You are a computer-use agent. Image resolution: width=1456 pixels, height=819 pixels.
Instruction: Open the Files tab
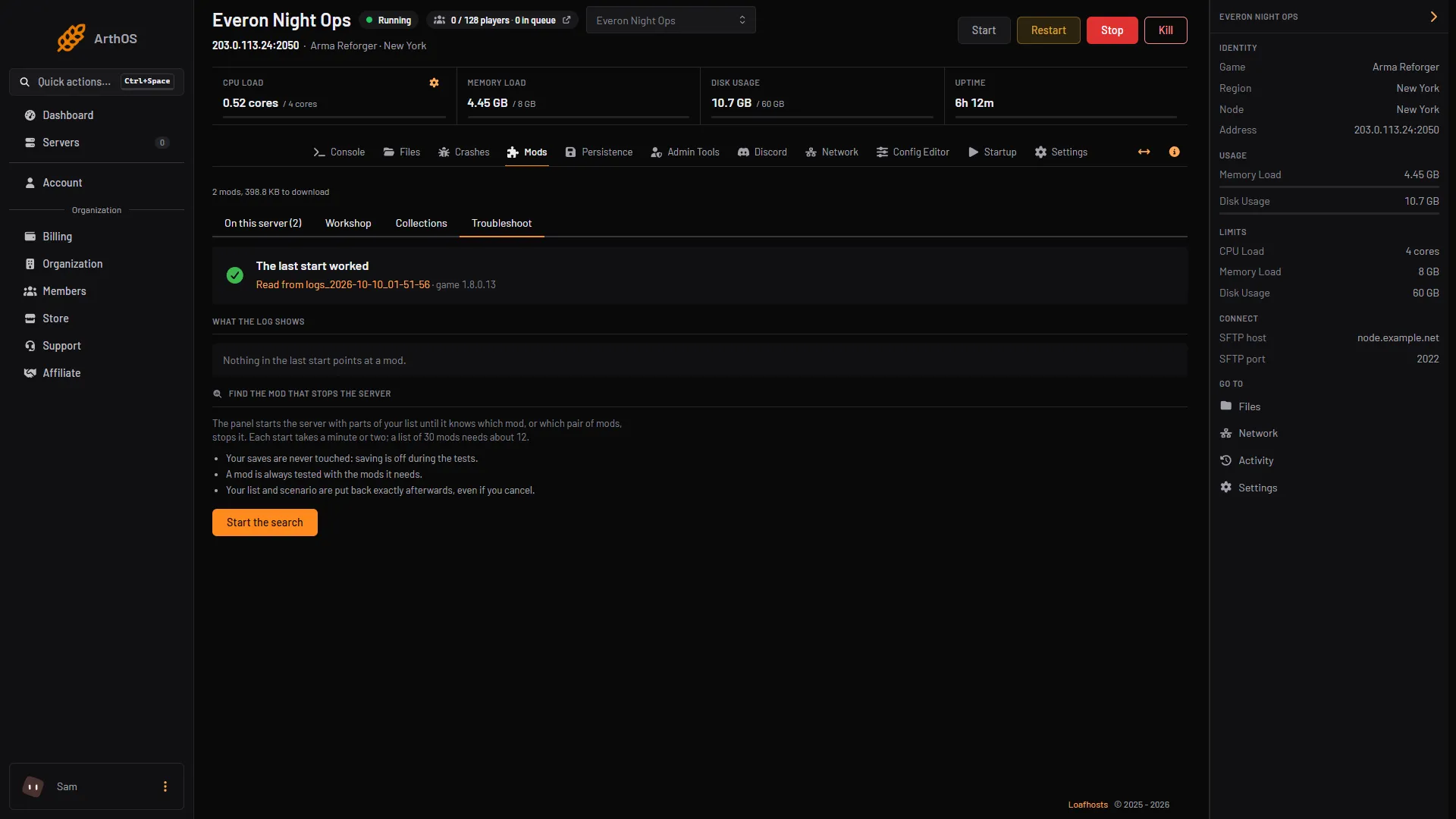click(401, 152)
